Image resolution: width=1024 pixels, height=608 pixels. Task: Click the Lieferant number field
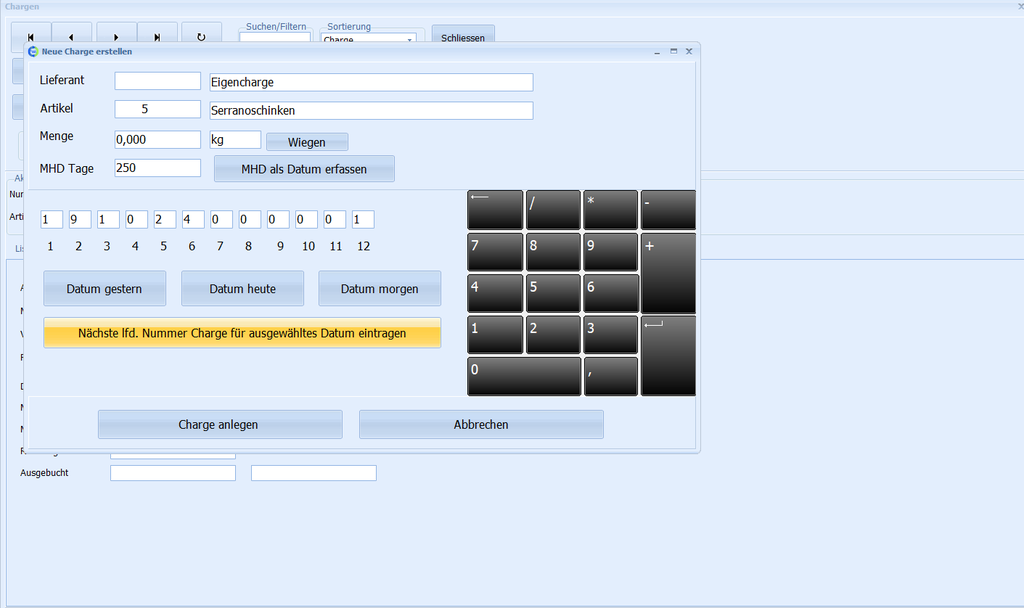(157, 81)
